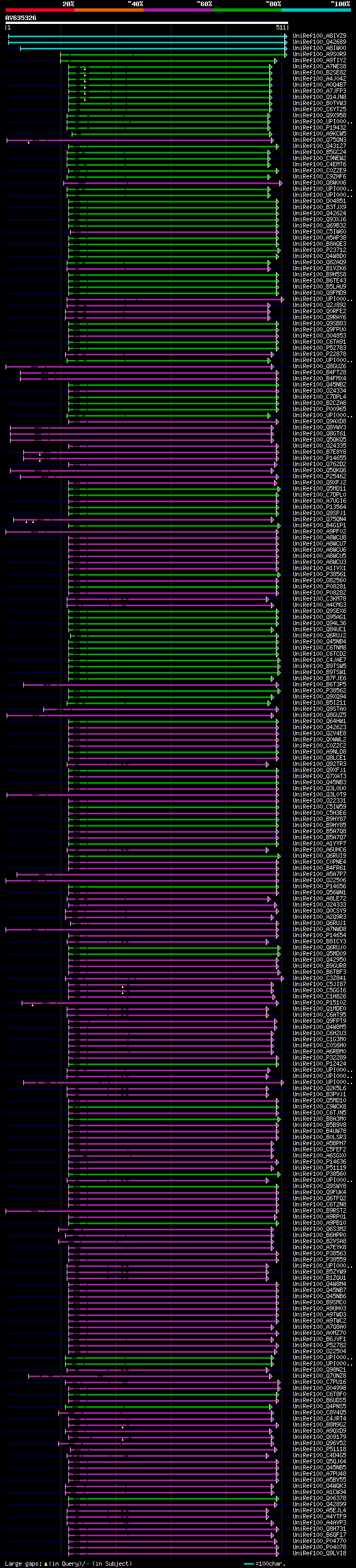Select label UniRef100_C9NEW2
This screenshot has height=1568, width=356.
pyautogui.click(x=319, y=159)
